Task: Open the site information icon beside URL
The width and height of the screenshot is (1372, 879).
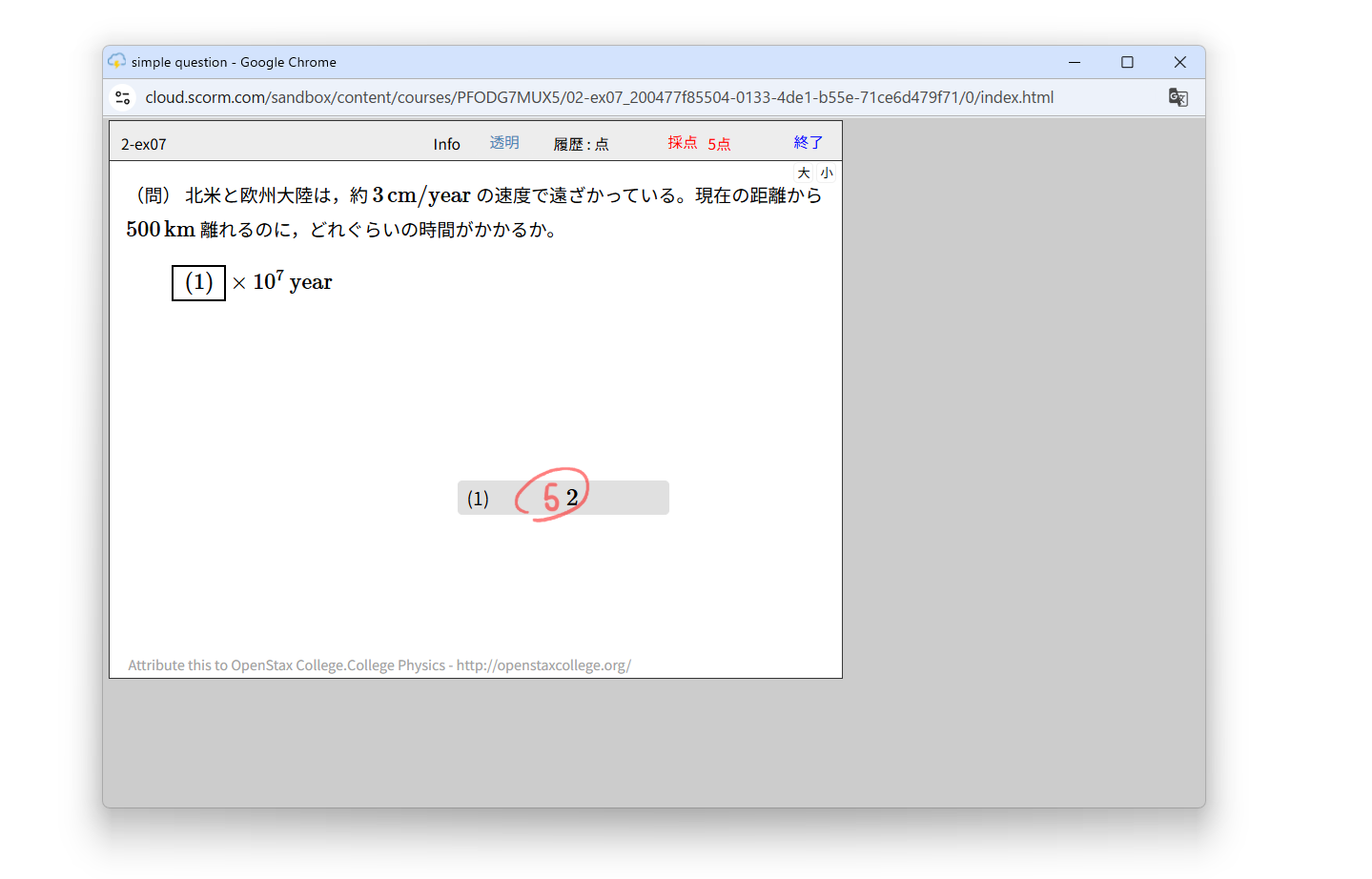Action: point(123,97)
